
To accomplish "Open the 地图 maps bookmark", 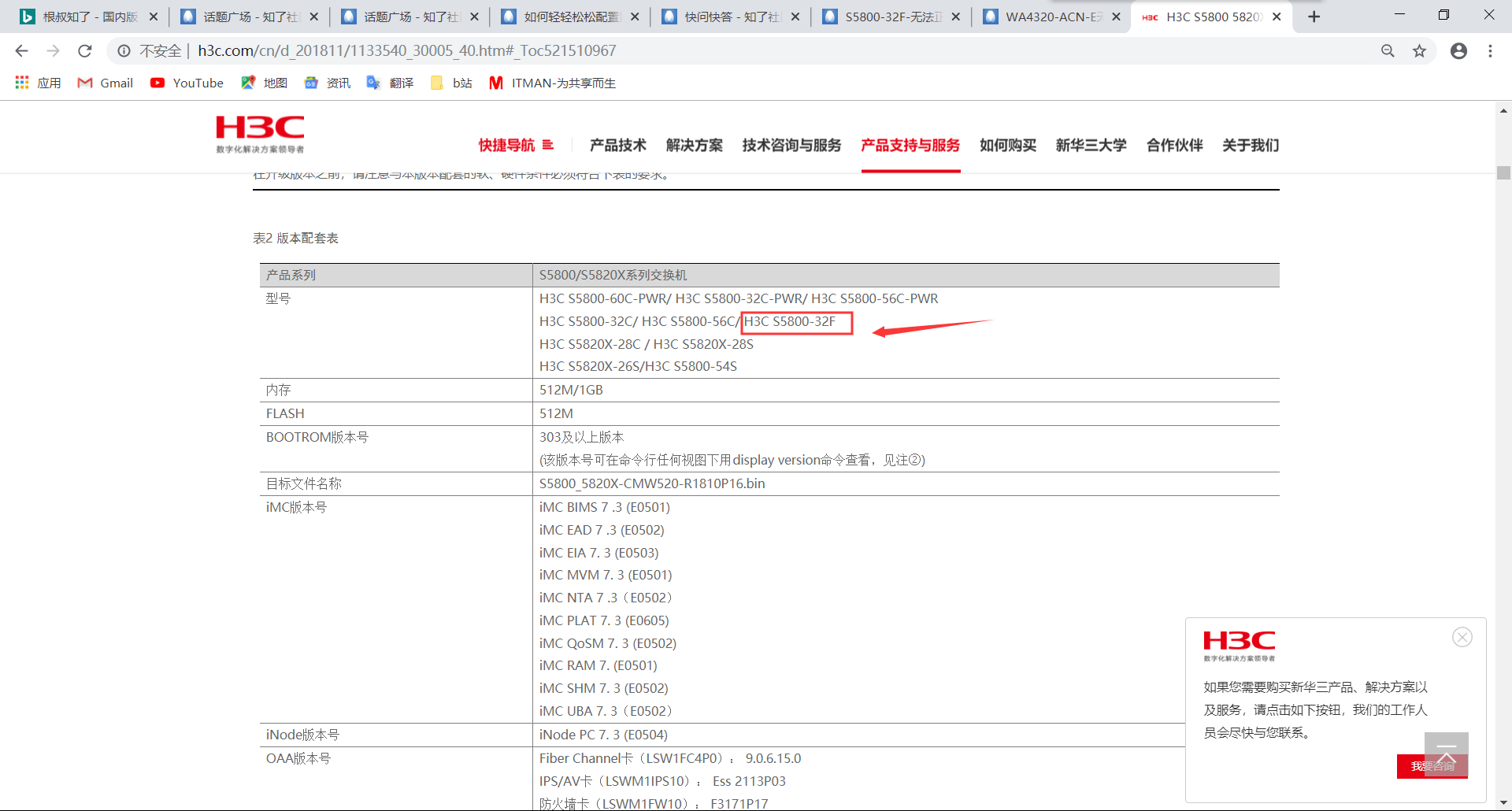I will click(x=264, y=83).
